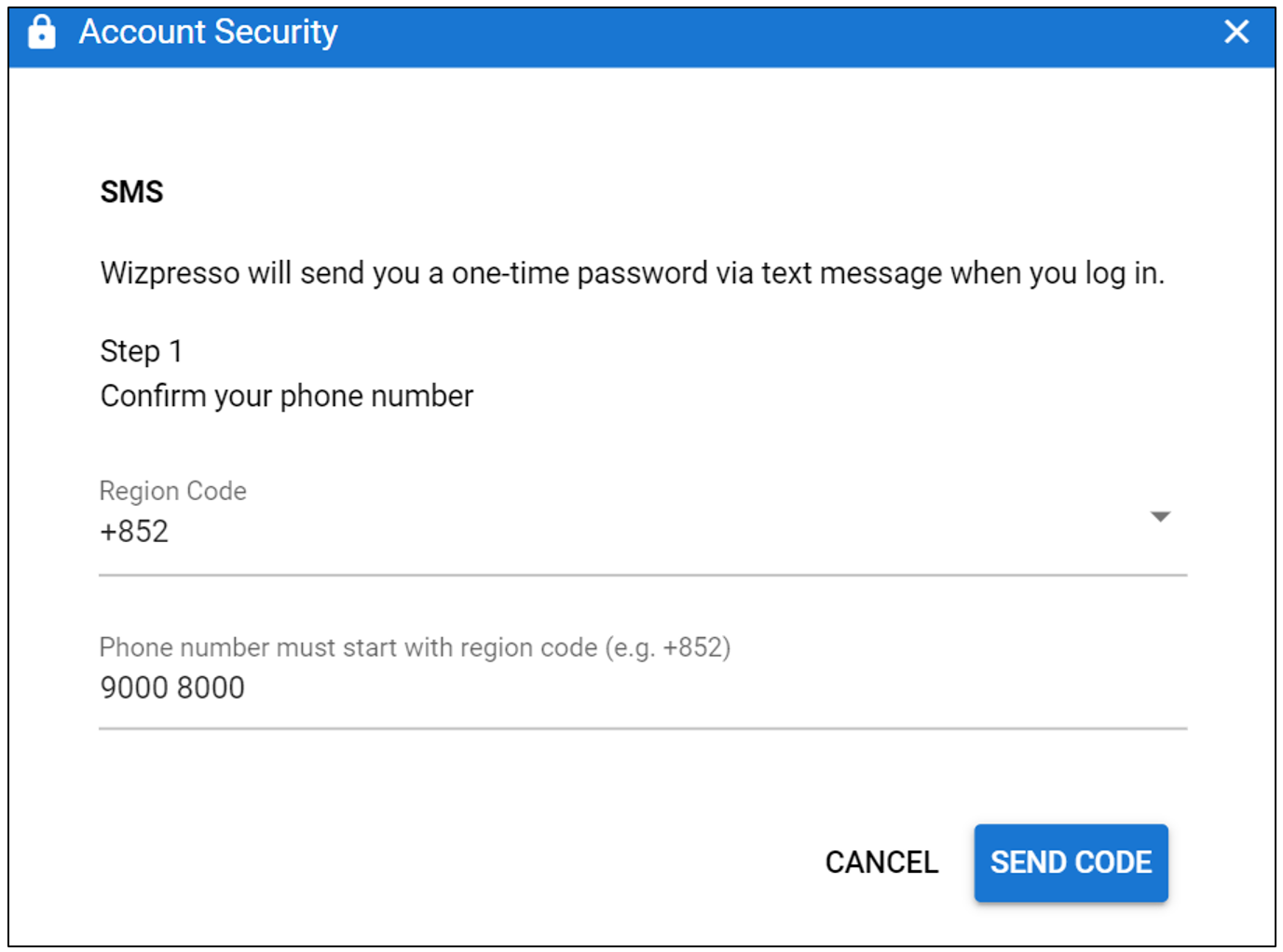Focus the phone number field showing 9000 8000
The height and width of the screenshot is (952, 1283).
coord(643,687)
